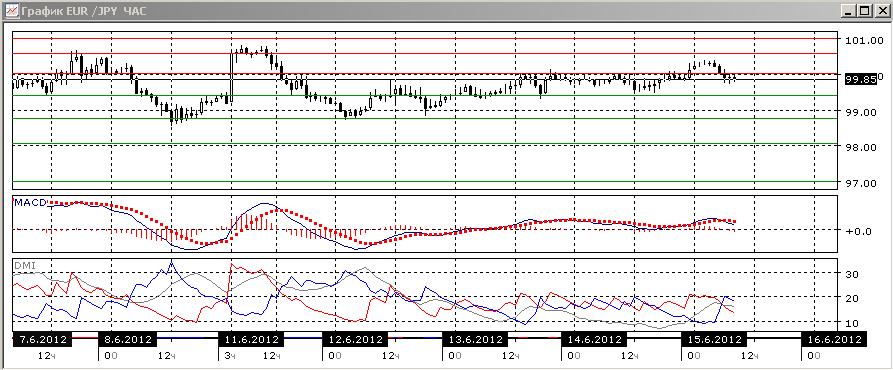This screenshot has width=893, height=370.
Task: Select the 15.6.2012 date marker
Action: [714, 340]
